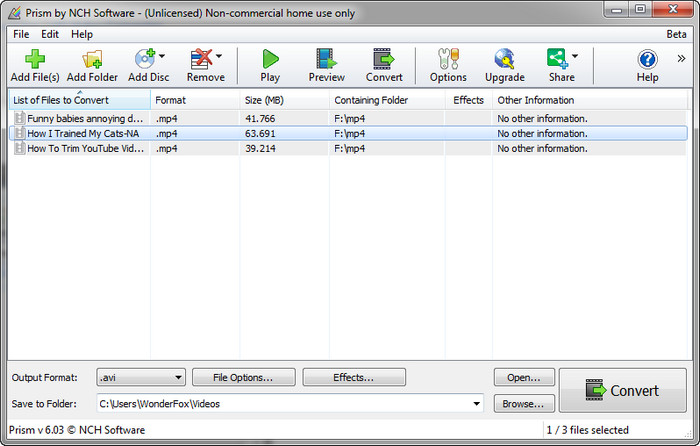Viewport: 700px width, 446px height.
Task: Expand the Save to Folder dropdown arrow
Action: (477, 404)
